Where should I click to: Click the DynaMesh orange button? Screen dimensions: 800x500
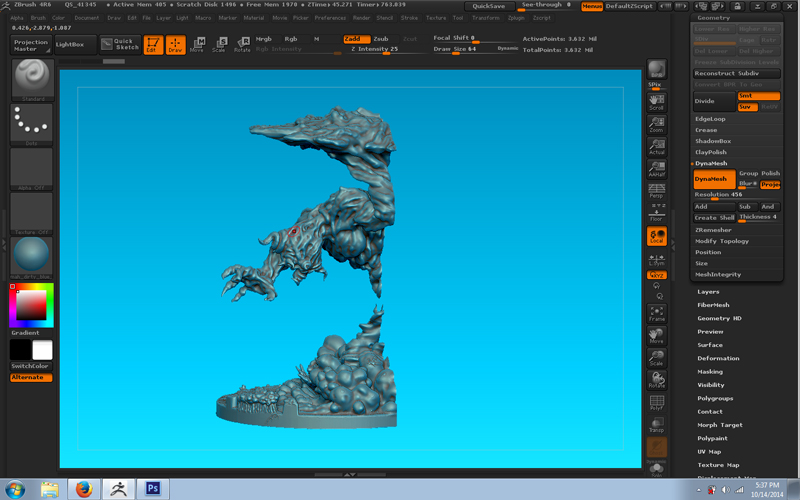click(x=714, y=179)
